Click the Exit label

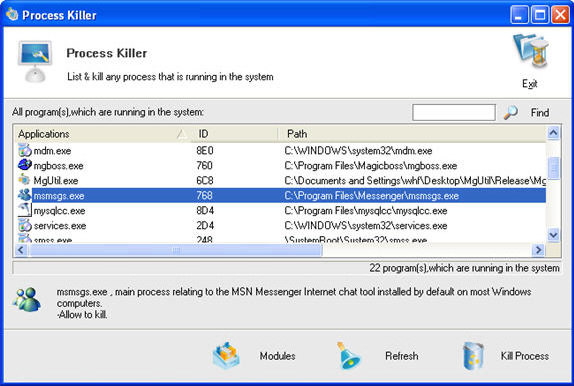click(529, 84)
